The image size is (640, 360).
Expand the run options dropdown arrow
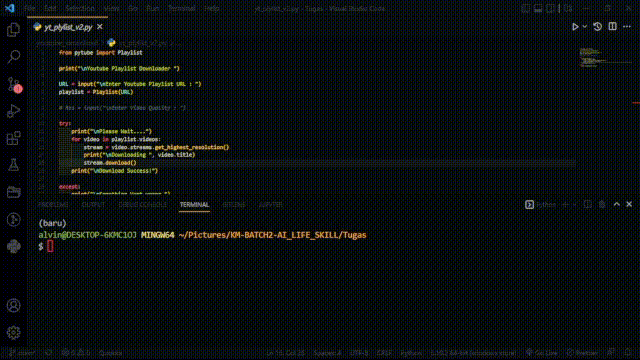pos(584,27)
